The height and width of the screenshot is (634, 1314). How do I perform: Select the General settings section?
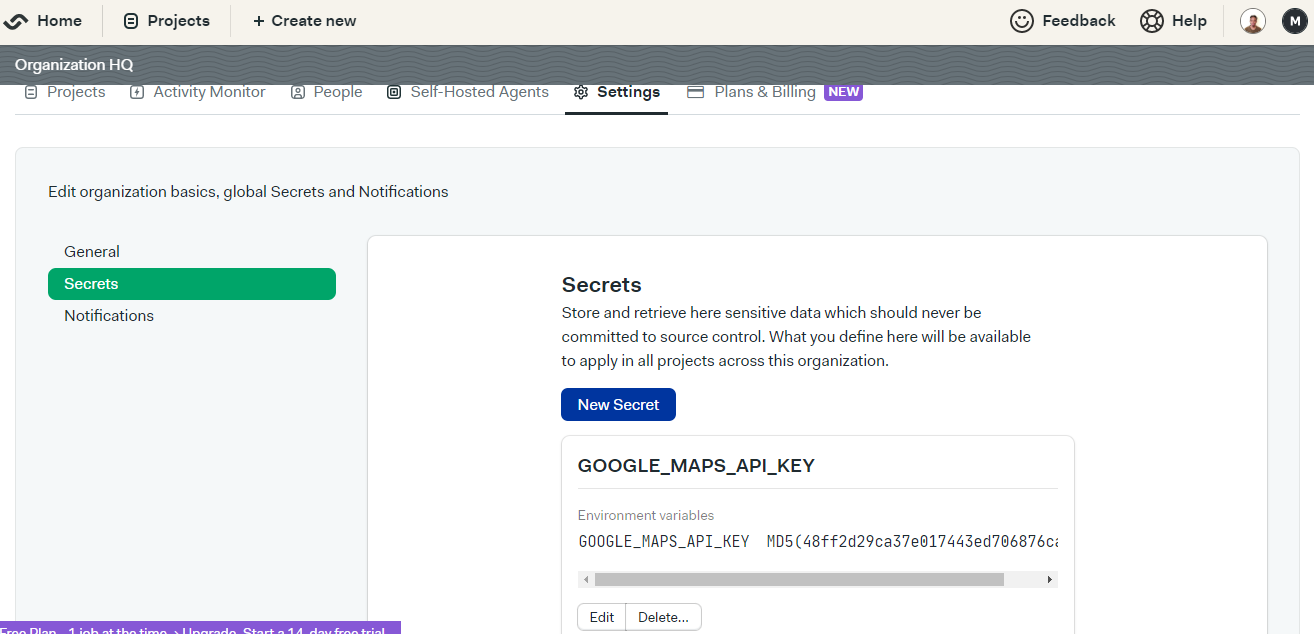91,251
